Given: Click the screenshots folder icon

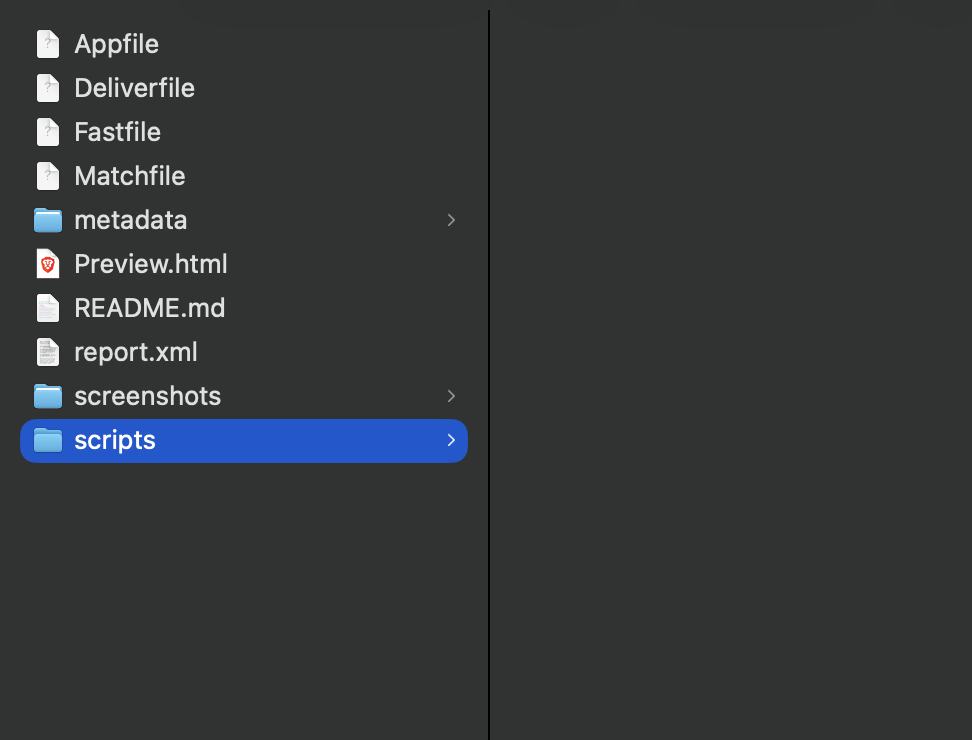Looking at the screenshot, I should click(x=47, y=396).
